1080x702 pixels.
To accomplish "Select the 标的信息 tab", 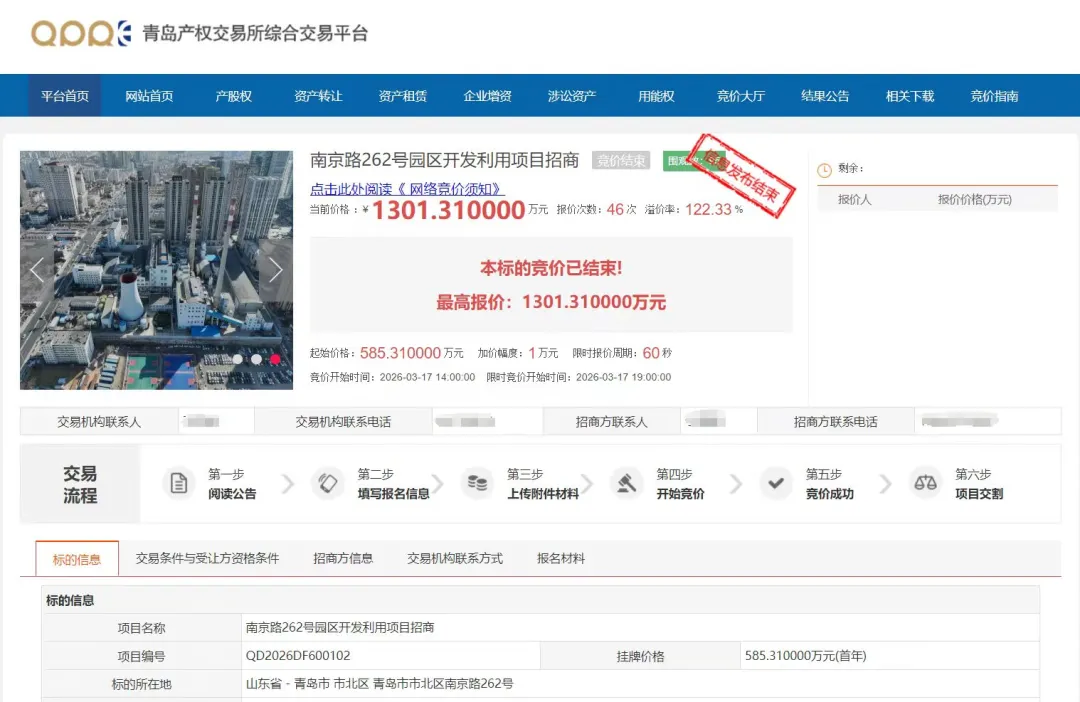I will 77,559.
